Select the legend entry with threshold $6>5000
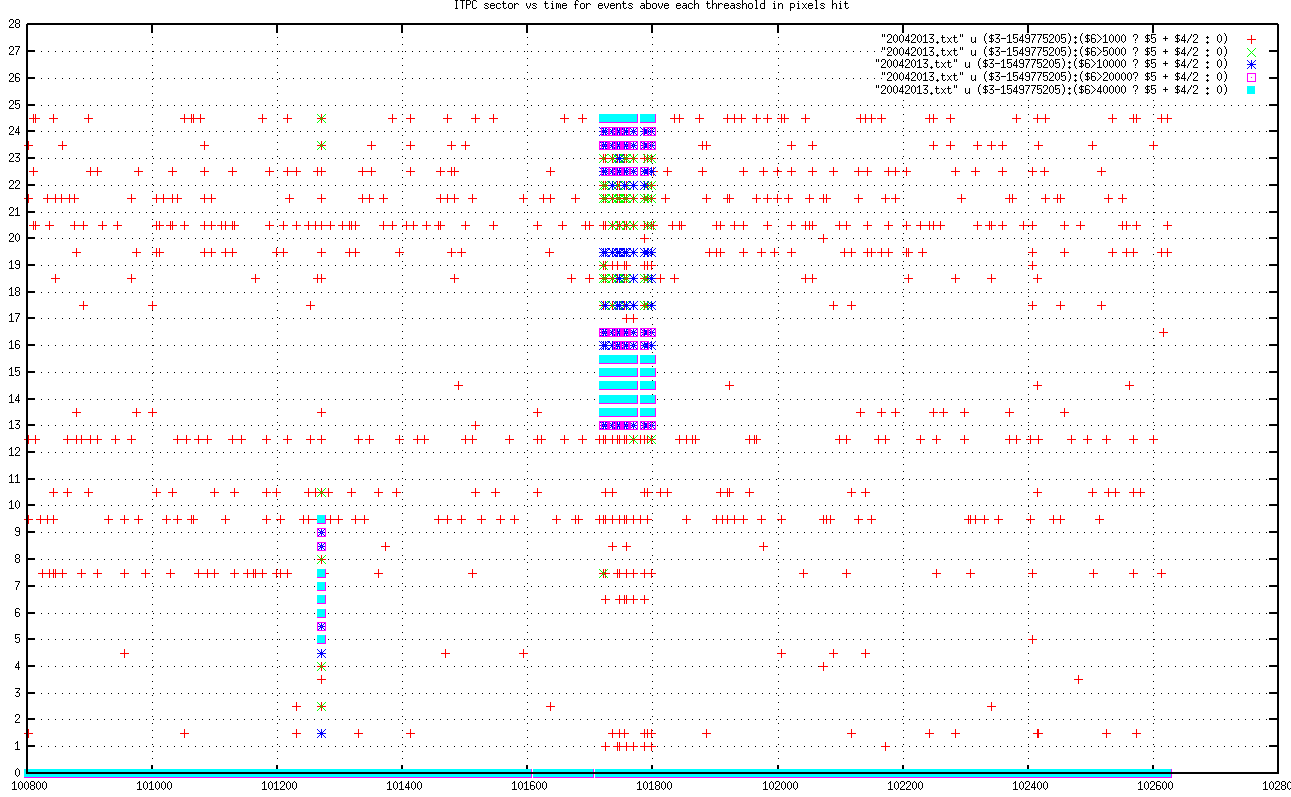 click(1053, 51)
